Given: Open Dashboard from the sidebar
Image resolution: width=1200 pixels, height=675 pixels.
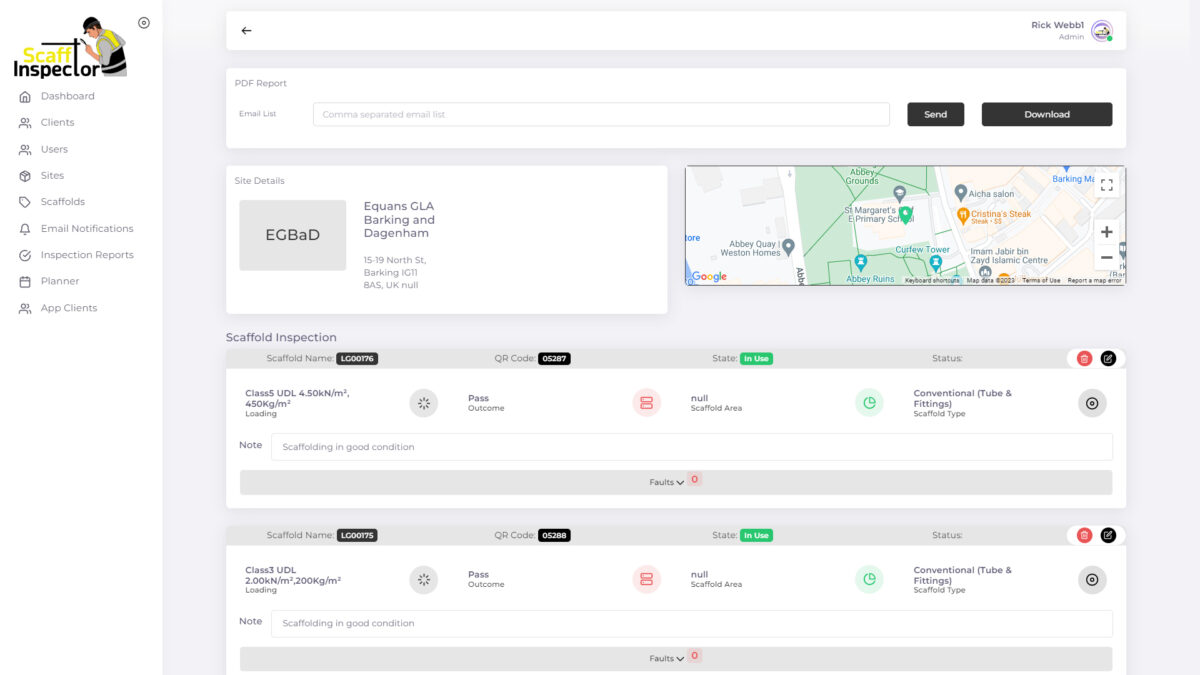Looking at the screenshot, I should (x=67, y=96).
